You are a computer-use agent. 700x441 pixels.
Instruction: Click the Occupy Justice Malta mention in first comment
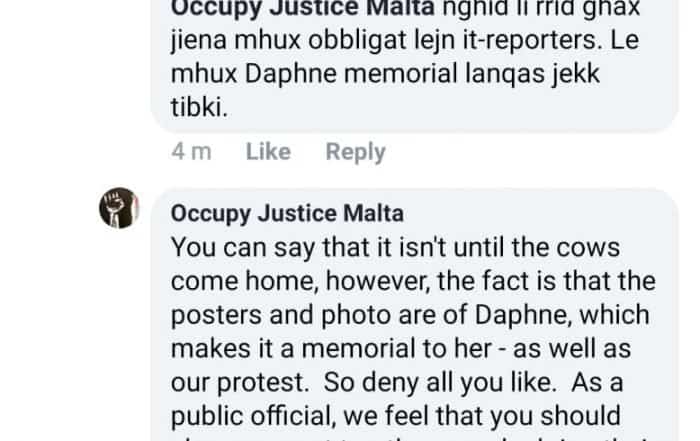tap(303, 8)
